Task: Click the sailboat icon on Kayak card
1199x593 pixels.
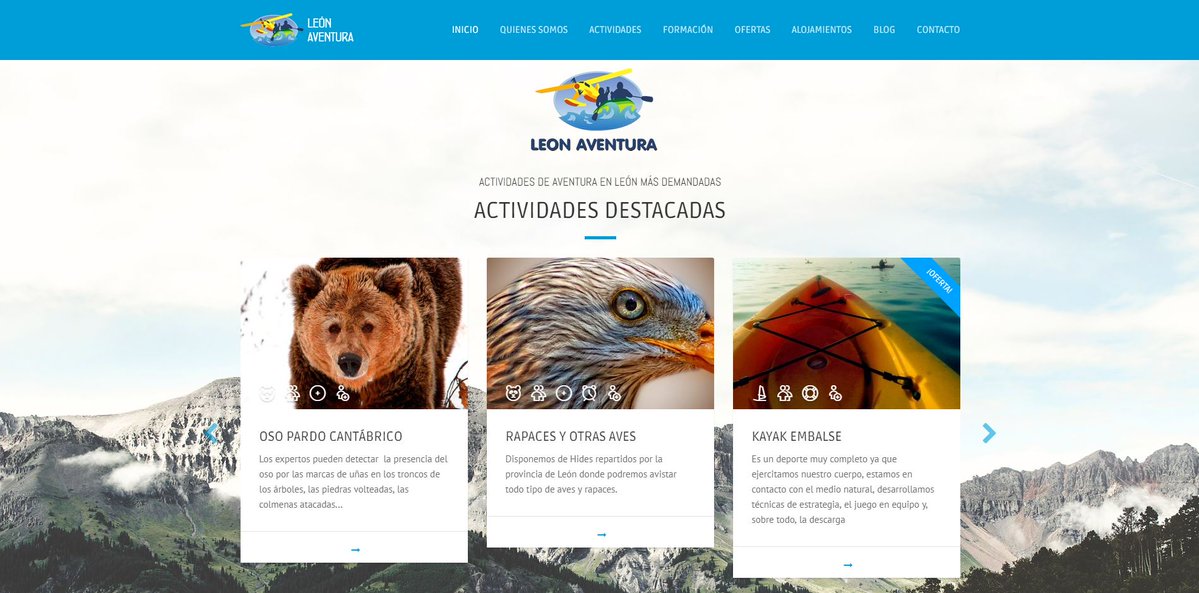Action: 760,393
